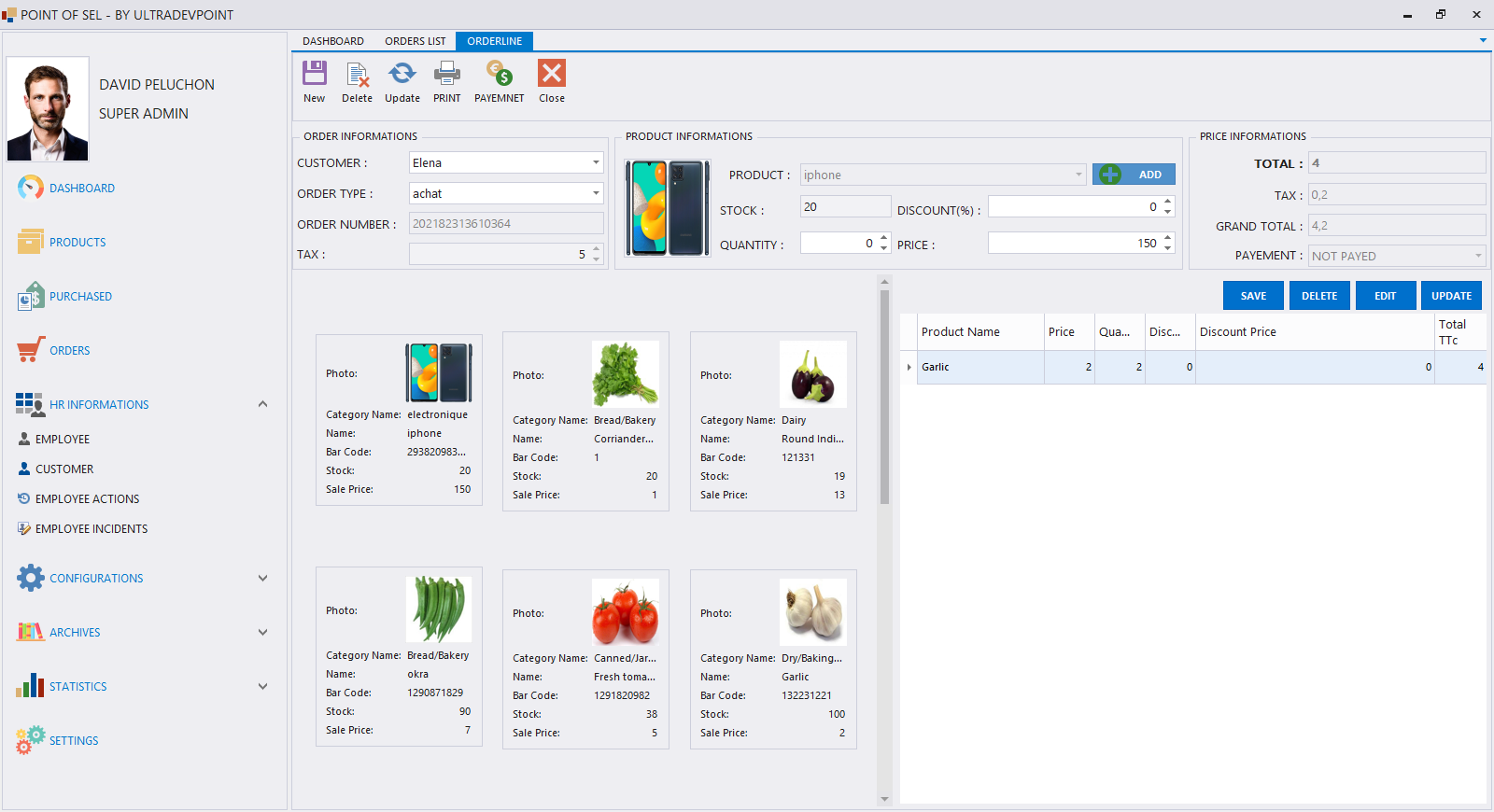Click the product list vertical scrollbar
The height and width of the screenshot is (812, 1494).
(x=884, y=397)
